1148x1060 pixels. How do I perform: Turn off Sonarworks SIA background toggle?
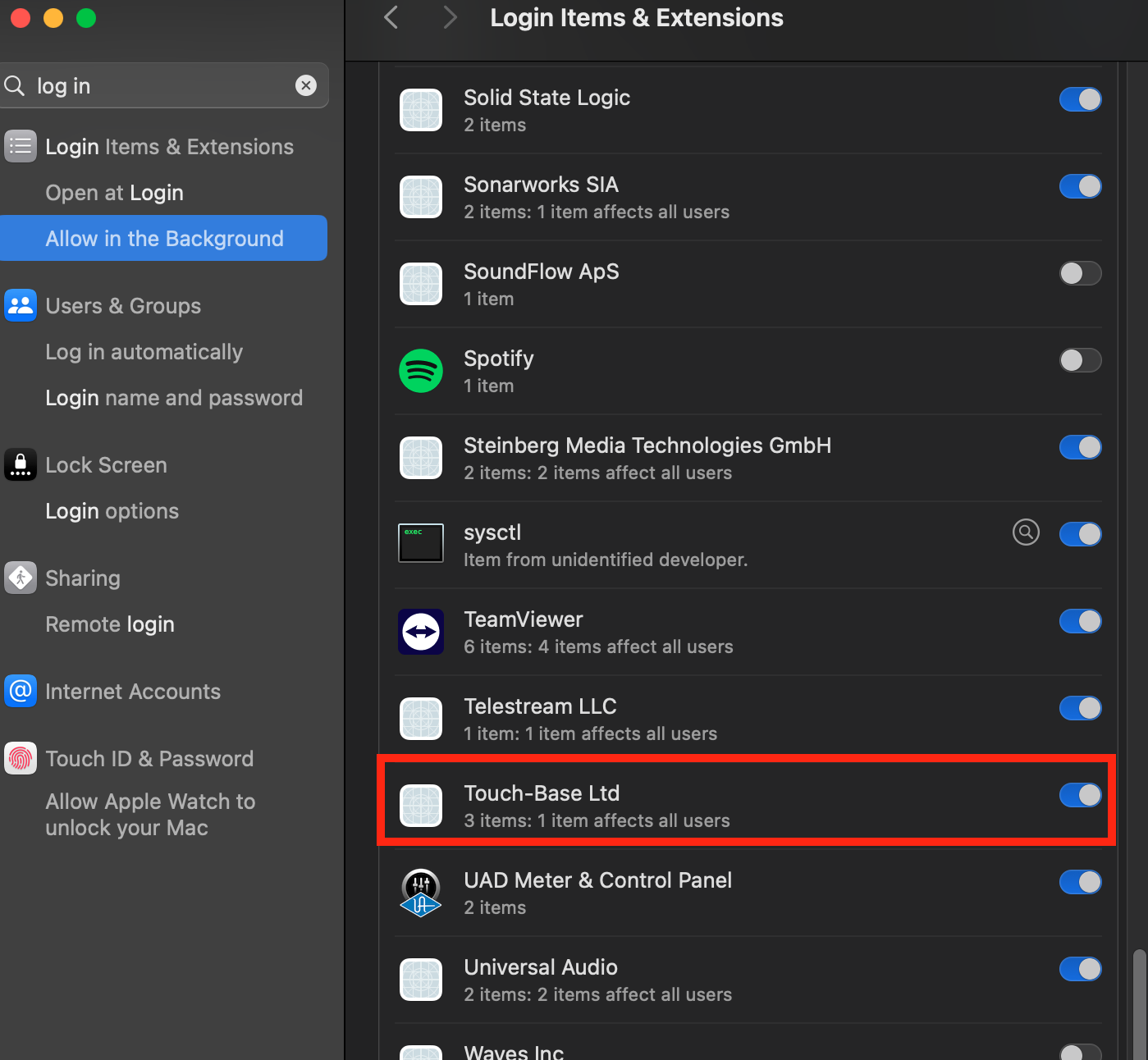pyautogui.click(x=1080, y=186)
